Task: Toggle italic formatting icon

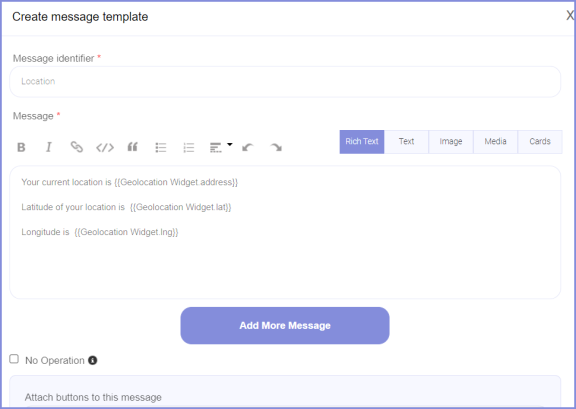Action: coord(48,147)
